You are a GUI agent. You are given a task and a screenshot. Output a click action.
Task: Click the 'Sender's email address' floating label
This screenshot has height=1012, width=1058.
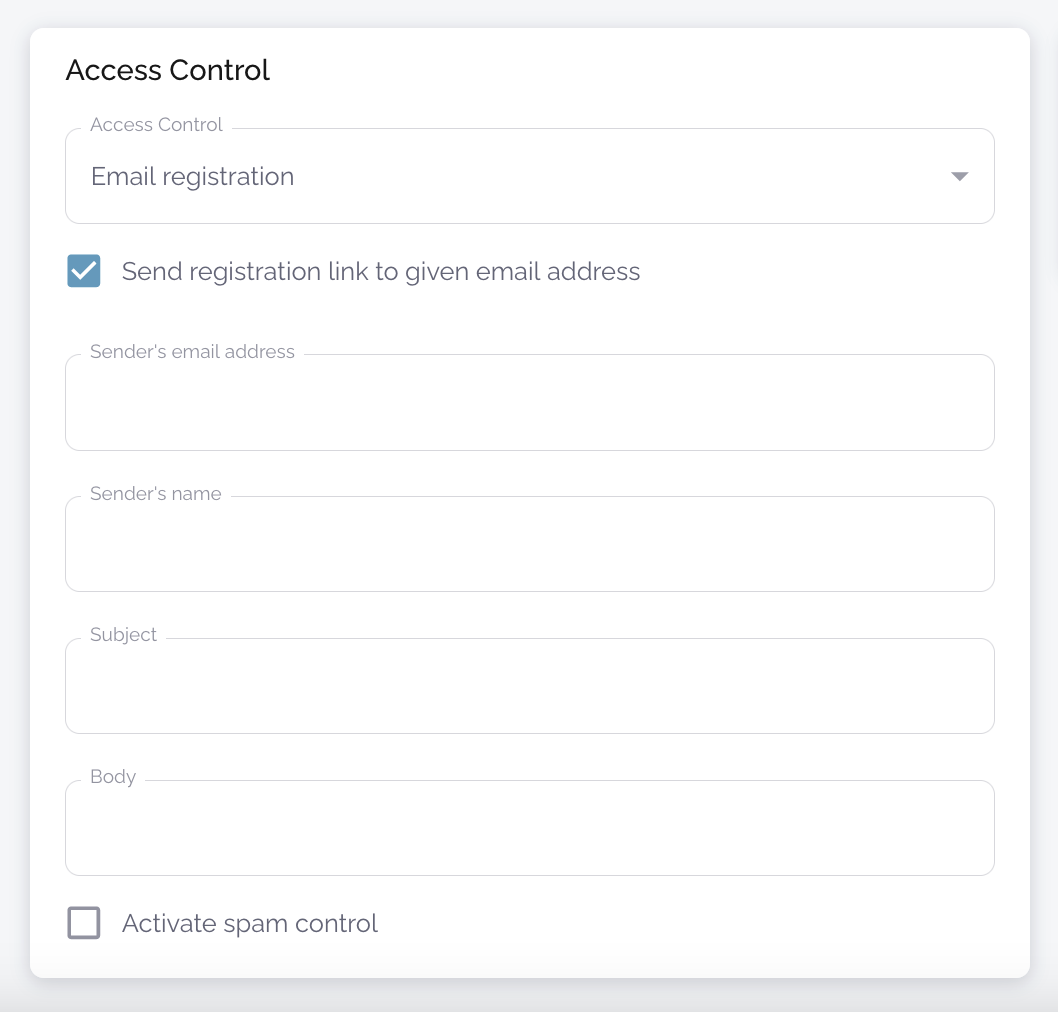coord(192,352)
